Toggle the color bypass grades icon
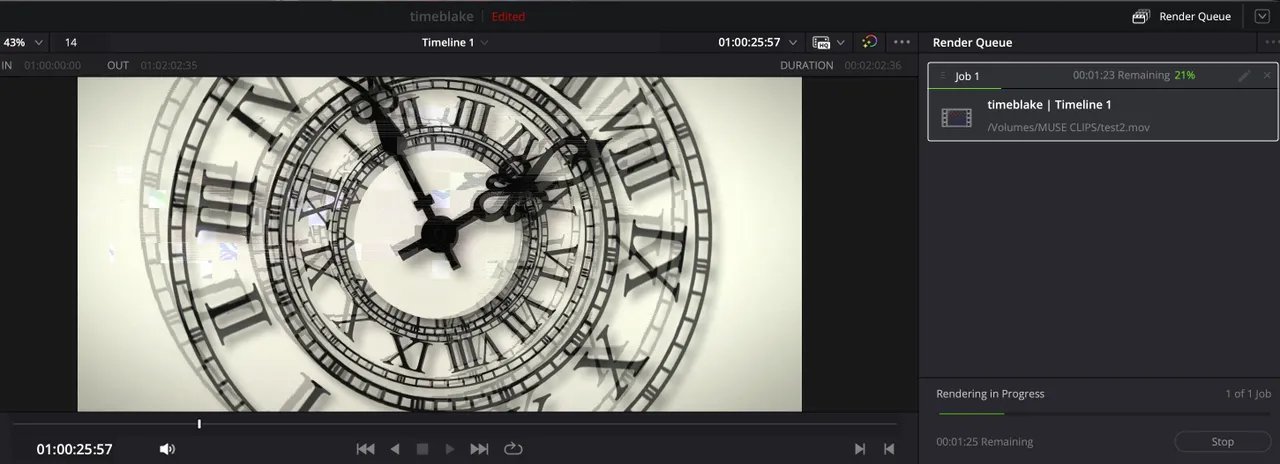This screenshot has height=464, width=1280. coord(869,42)
